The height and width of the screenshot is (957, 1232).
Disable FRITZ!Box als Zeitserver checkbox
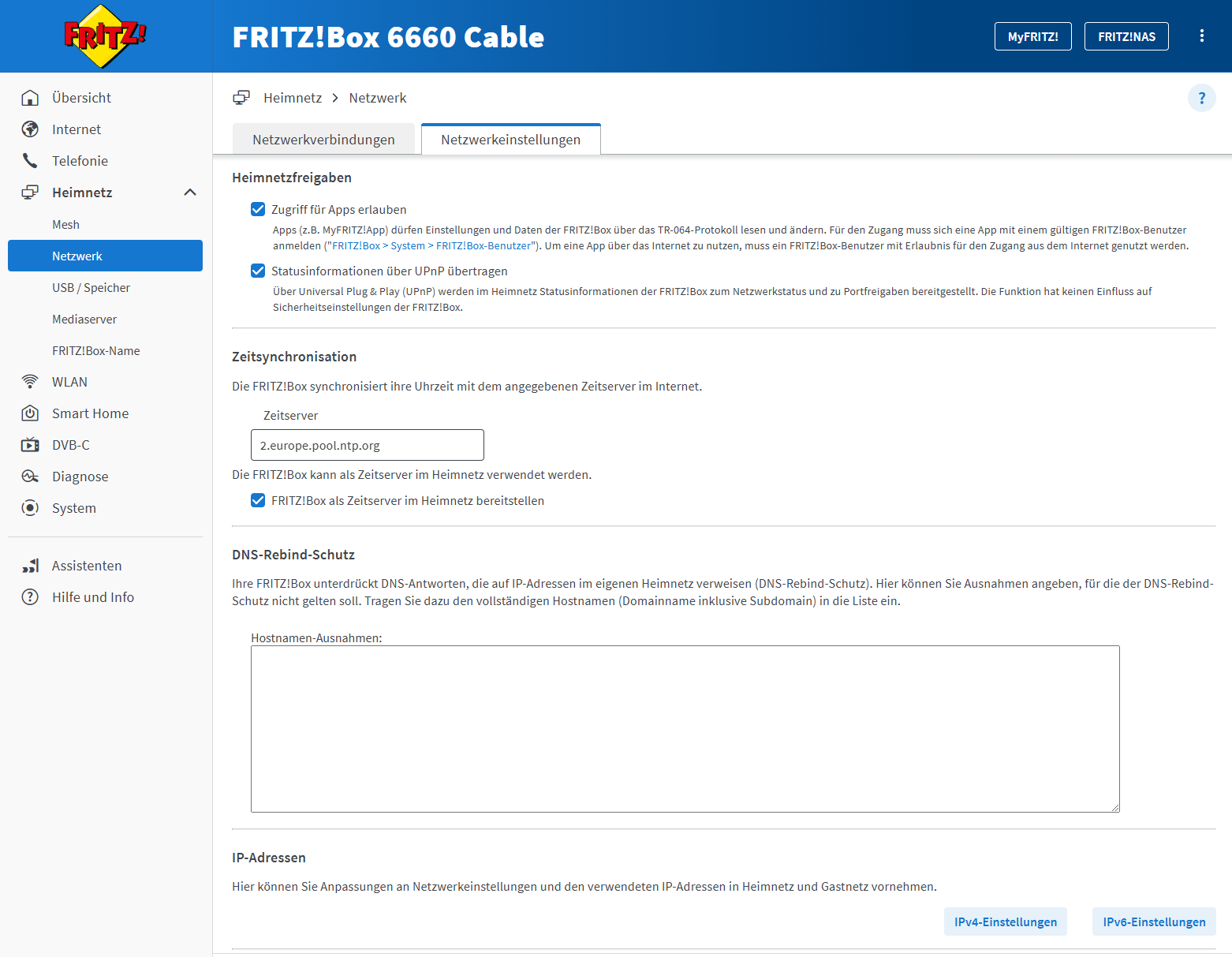coord(258,500)
